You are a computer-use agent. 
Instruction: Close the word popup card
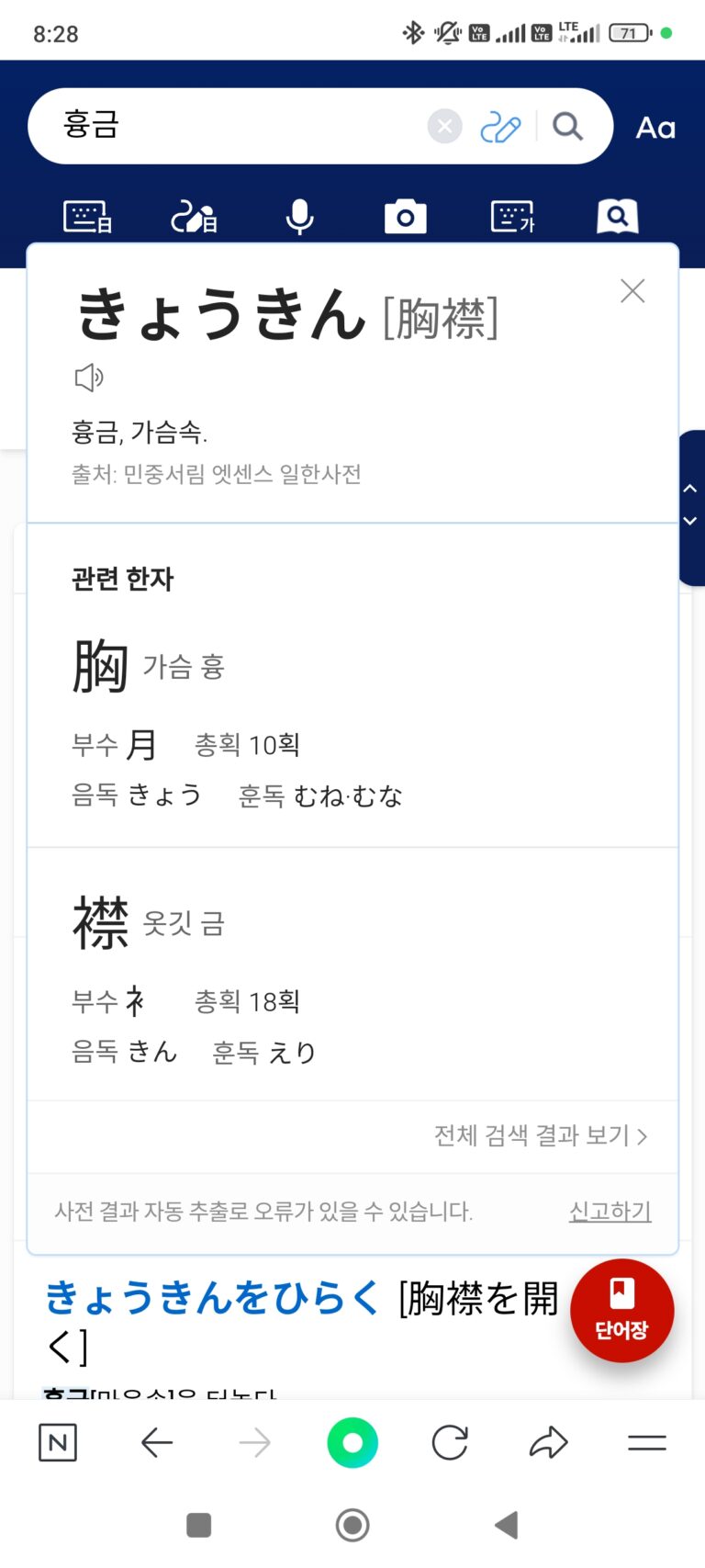tap(632, 291)
